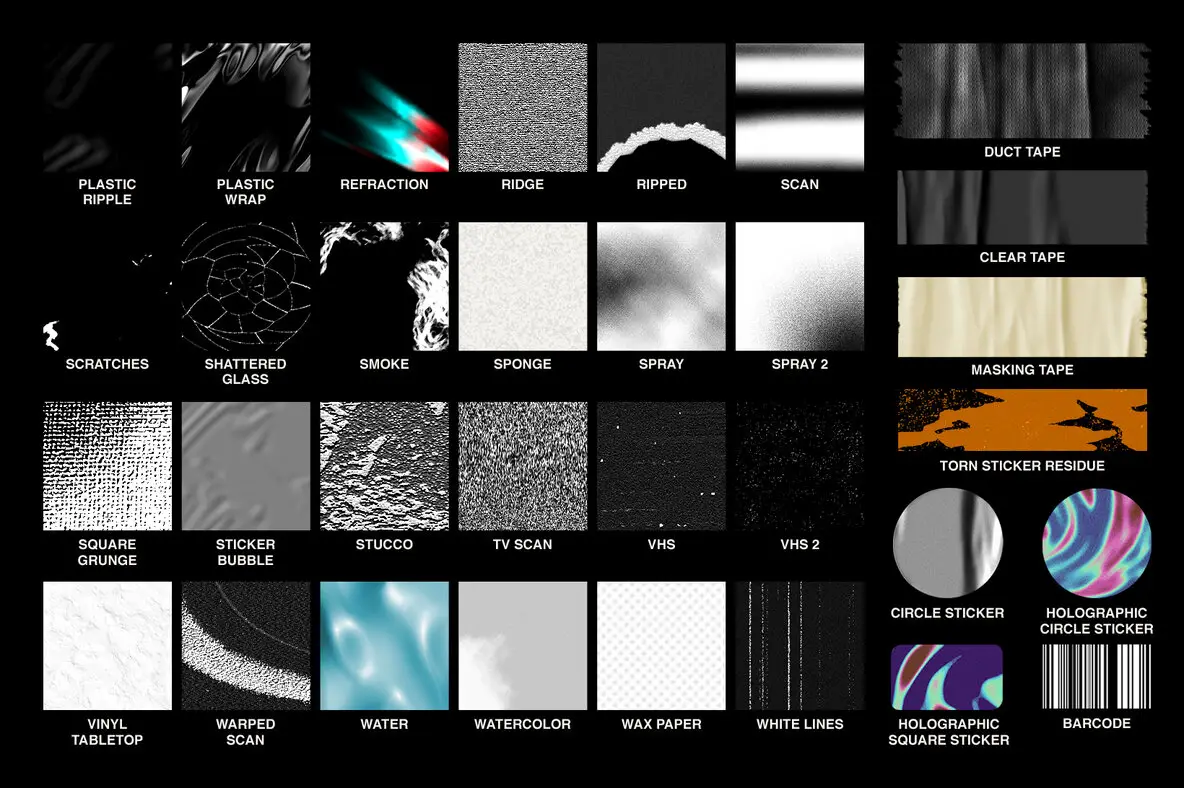
Task: Select the Ridge texture swatch
Action: point(522,107)
